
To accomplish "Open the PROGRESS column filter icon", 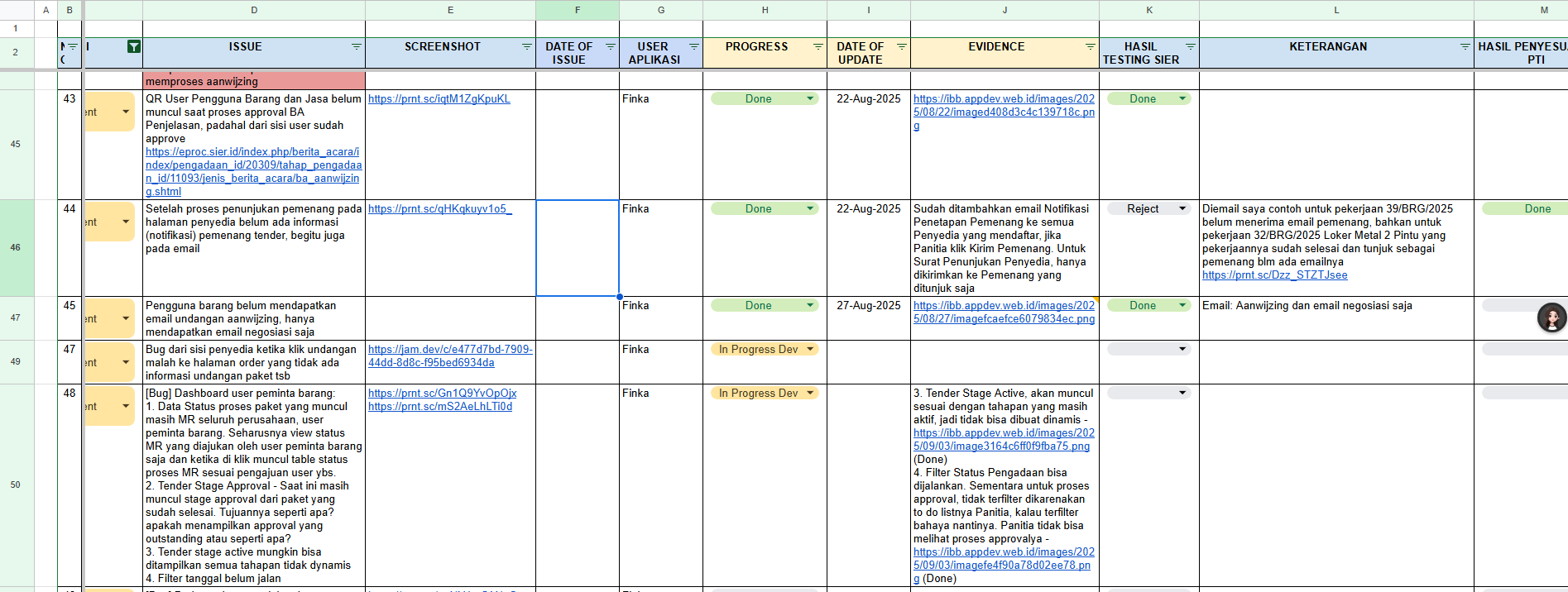I will click(x=818, y=47).
